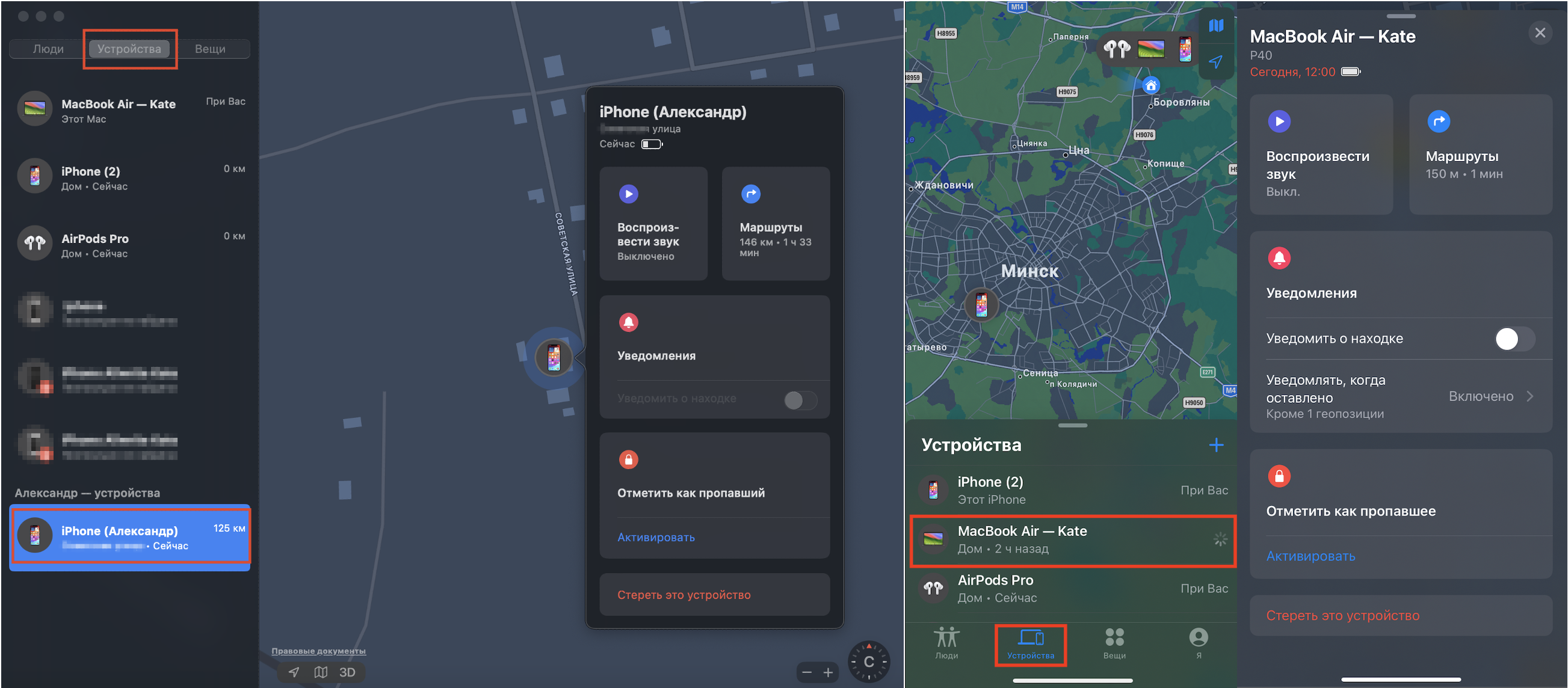
Task: Zoom out the Mac map with minus
Action: click(806, 672)
